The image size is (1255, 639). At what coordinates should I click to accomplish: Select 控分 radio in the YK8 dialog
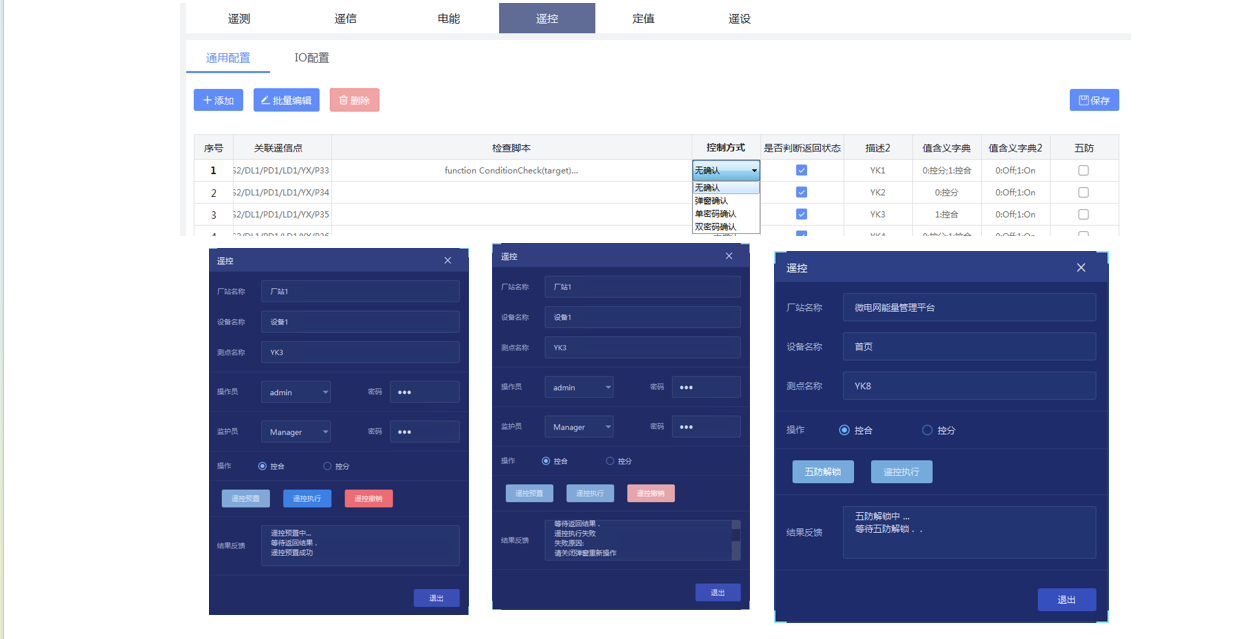(927, 430)
